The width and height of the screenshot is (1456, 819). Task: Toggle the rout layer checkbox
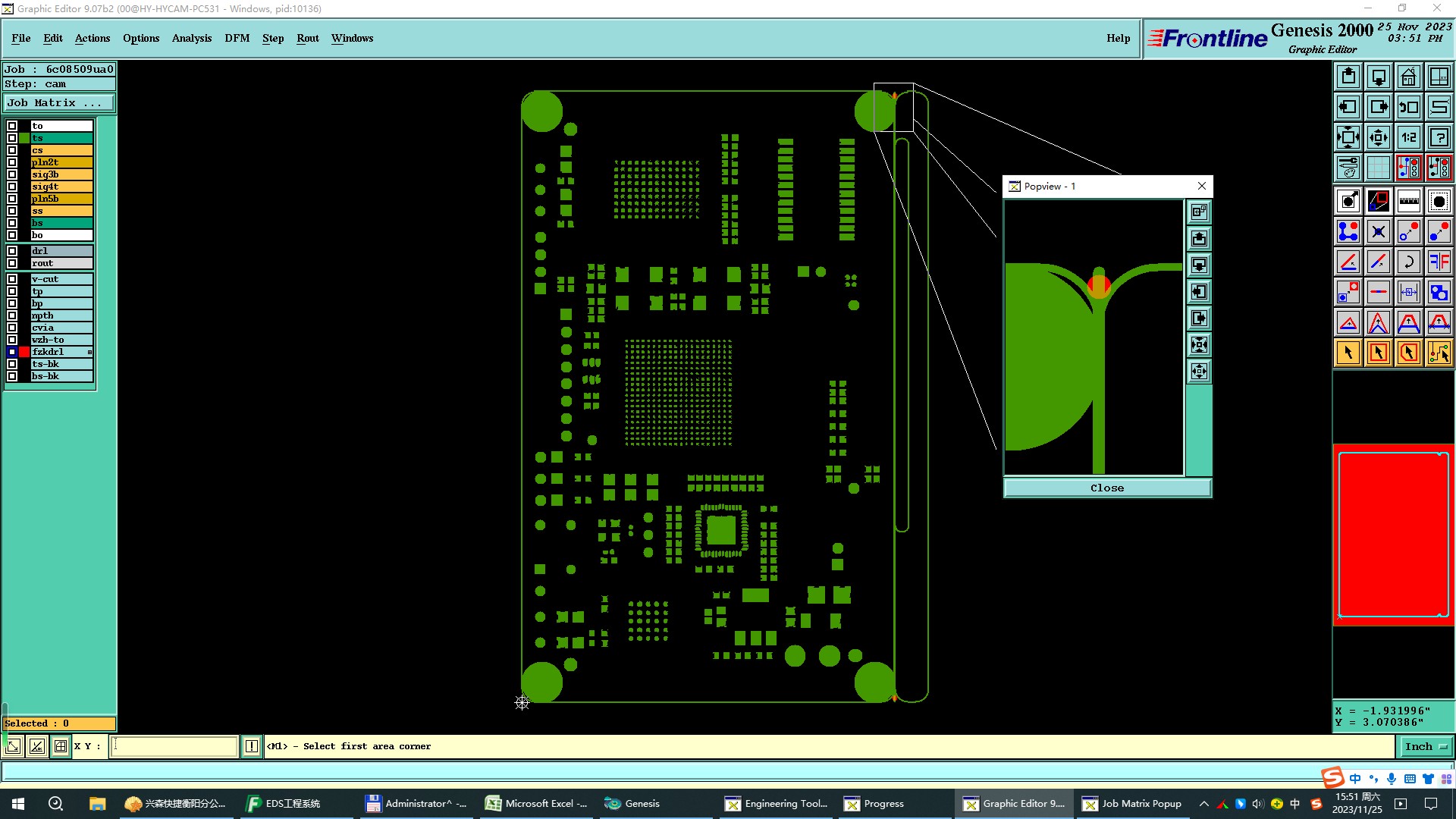(x=12, y=263)
